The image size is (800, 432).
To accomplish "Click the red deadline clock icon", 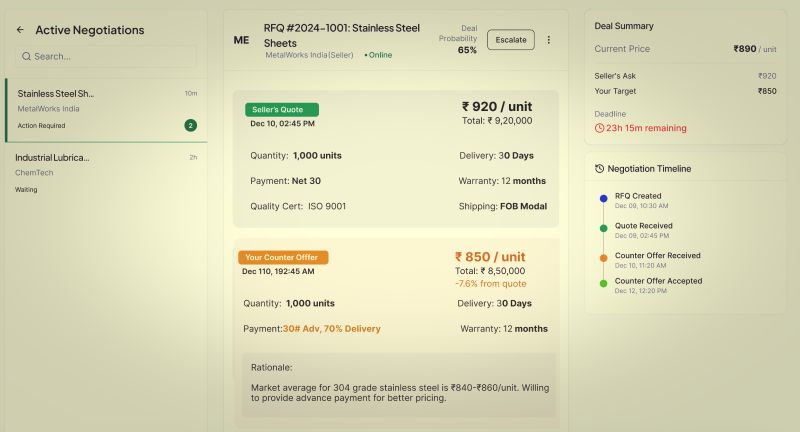I will [599, 128].
